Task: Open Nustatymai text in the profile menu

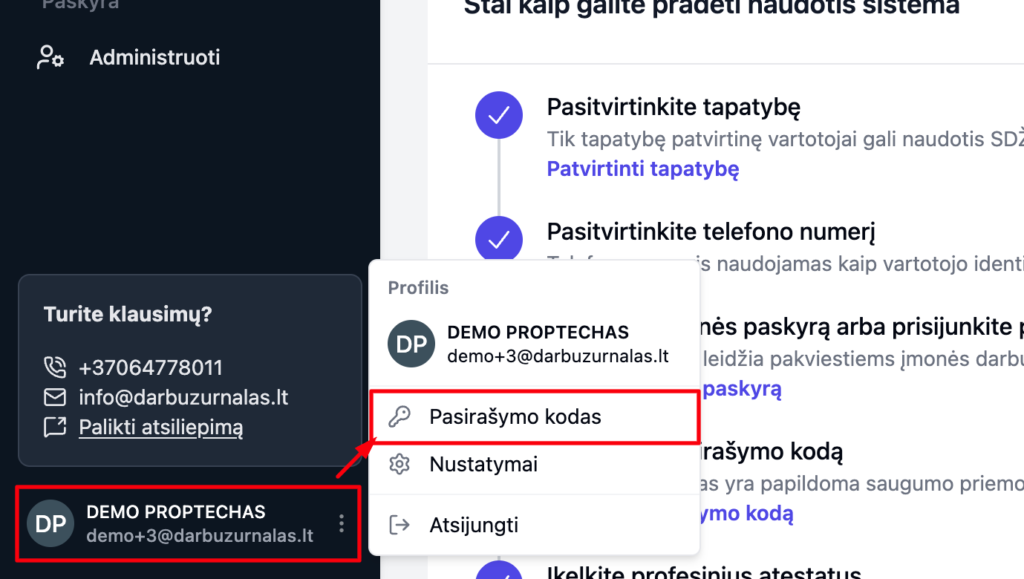Action: coord(483,464)
